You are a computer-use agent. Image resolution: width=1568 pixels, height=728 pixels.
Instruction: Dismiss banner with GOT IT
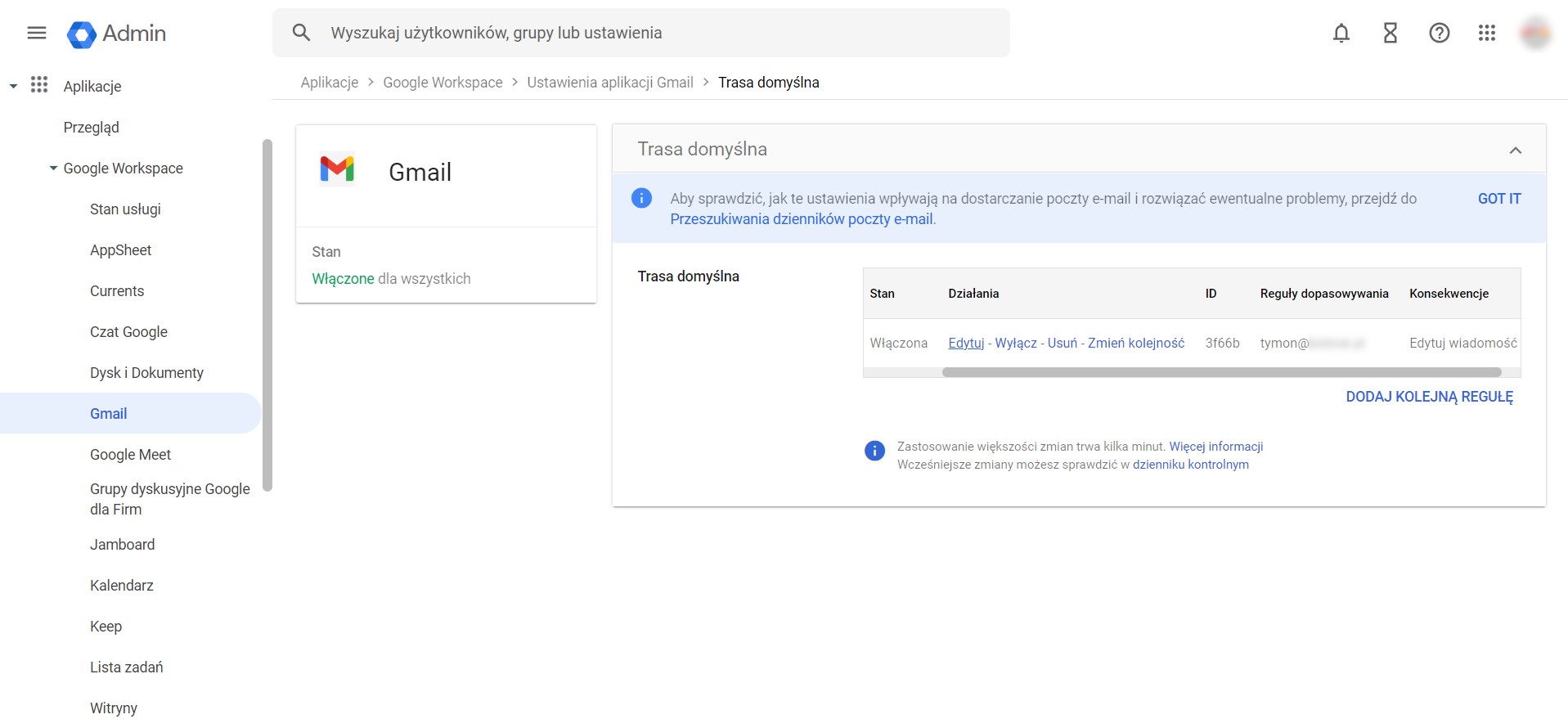coord(1499,199)
